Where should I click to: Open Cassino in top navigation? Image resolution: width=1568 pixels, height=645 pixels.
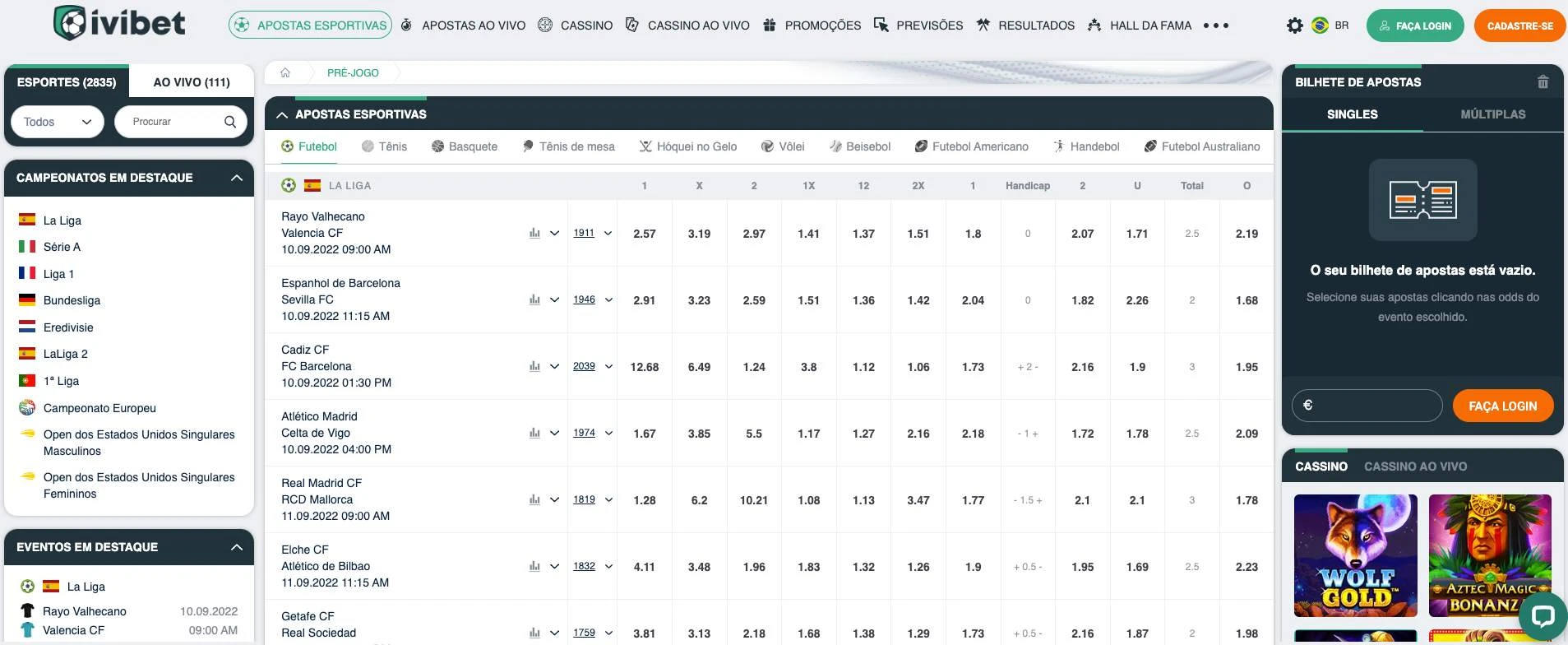(575, 26)
